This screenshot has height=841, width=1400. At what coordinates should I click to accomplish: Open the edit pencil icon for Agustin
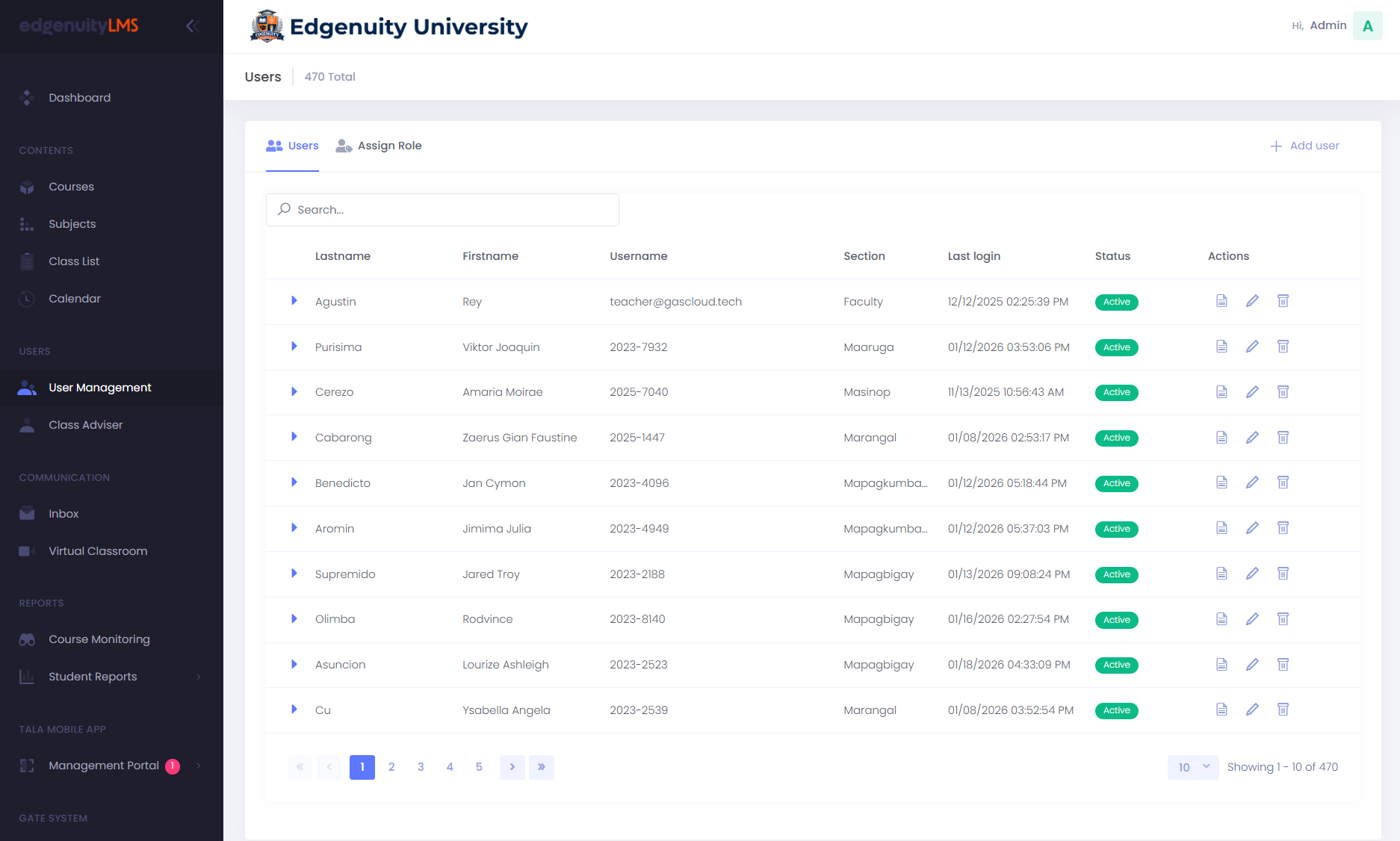tap(1253, 301)
